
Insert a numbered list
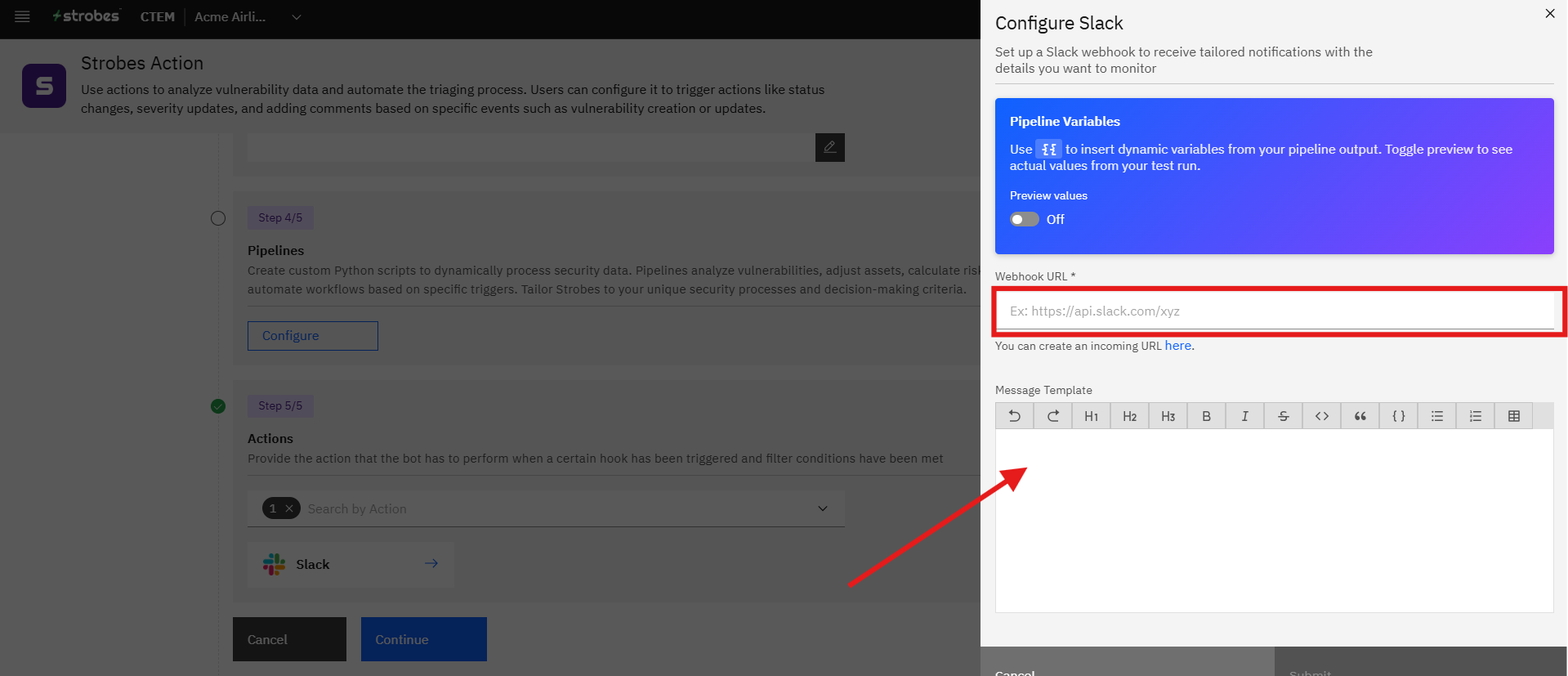1476,416
